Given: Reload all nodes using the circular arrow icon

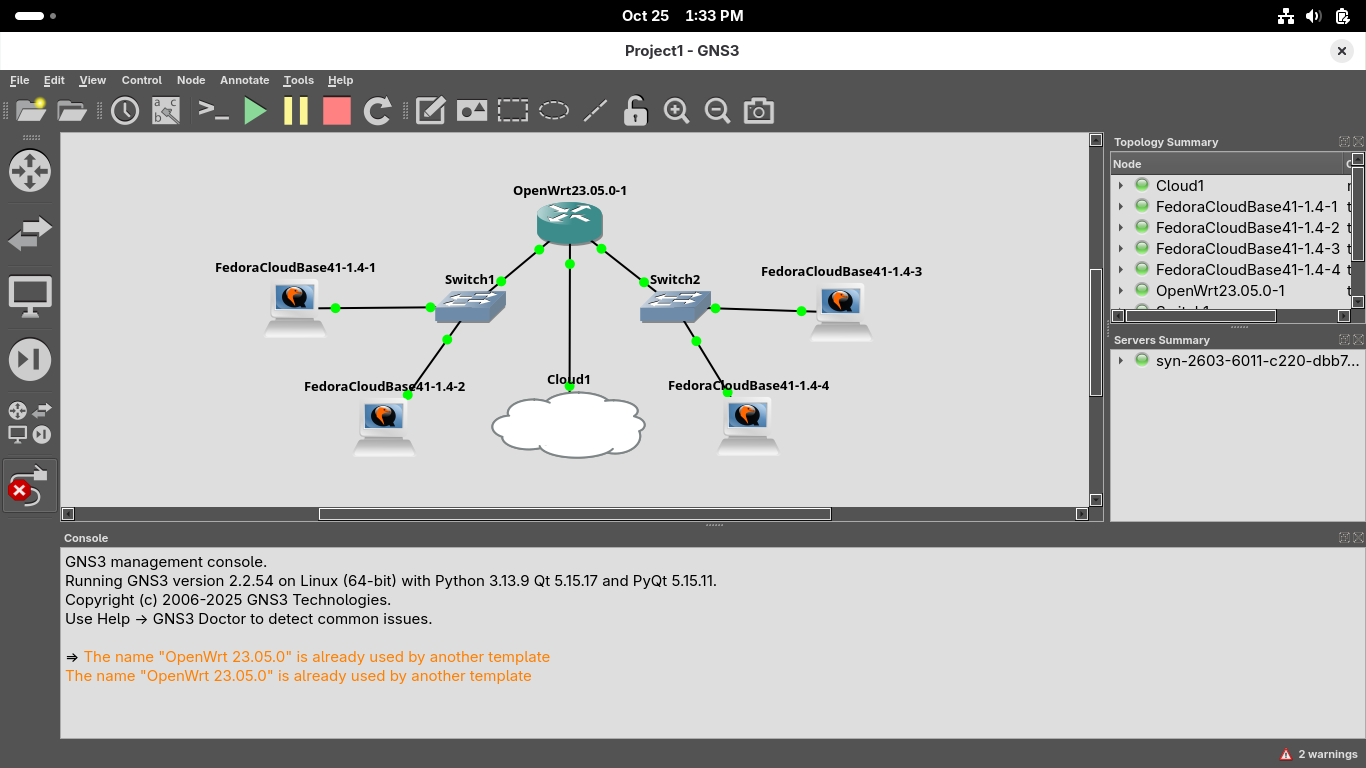Looking at the screenshot, I should pos(377,111).
